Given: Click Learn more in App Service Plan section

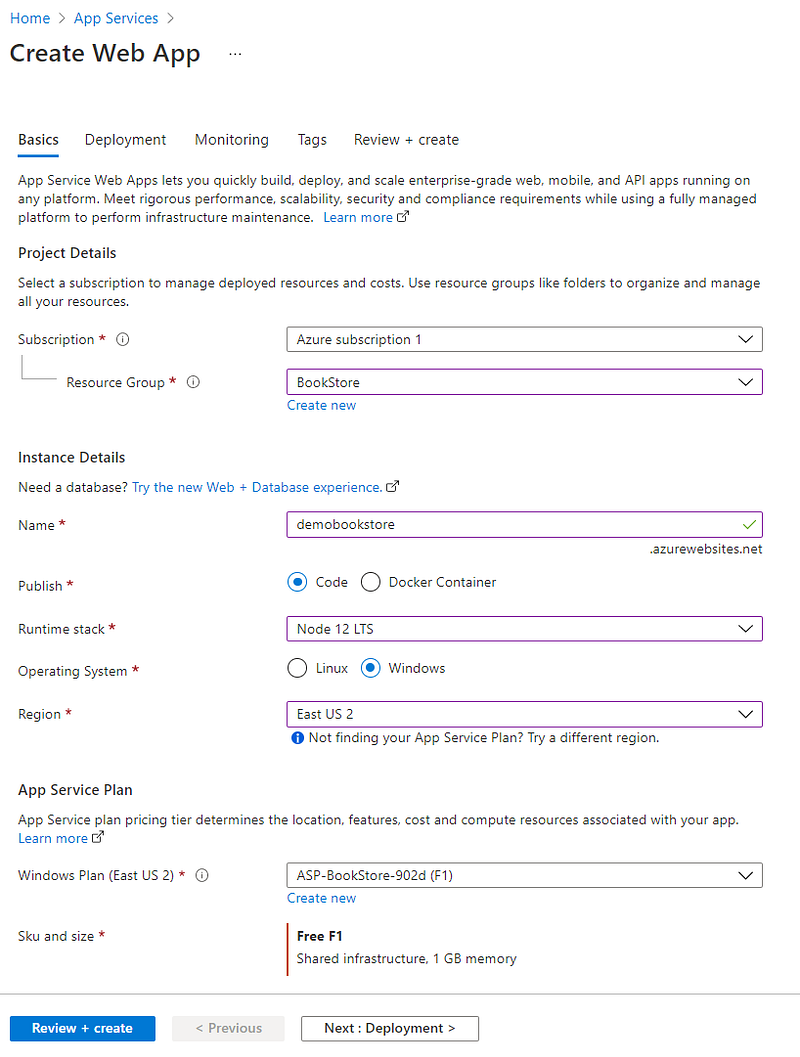Looking at the screenshot, I should click(53, 838).
